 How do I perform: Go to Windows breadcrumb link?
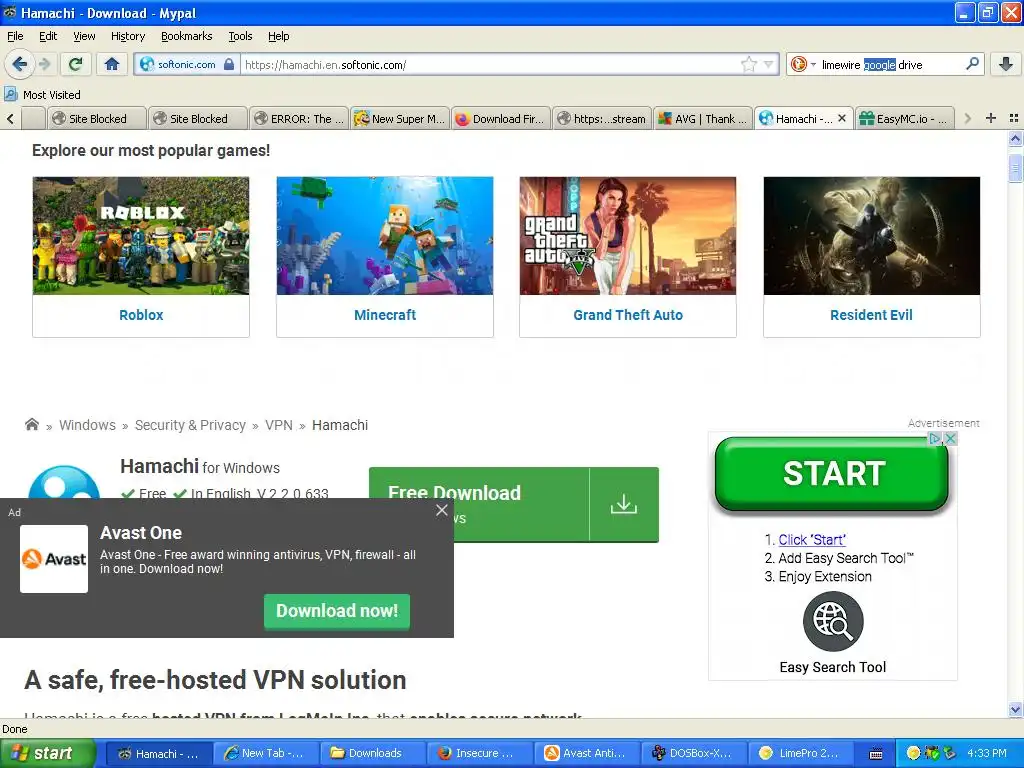87,425
